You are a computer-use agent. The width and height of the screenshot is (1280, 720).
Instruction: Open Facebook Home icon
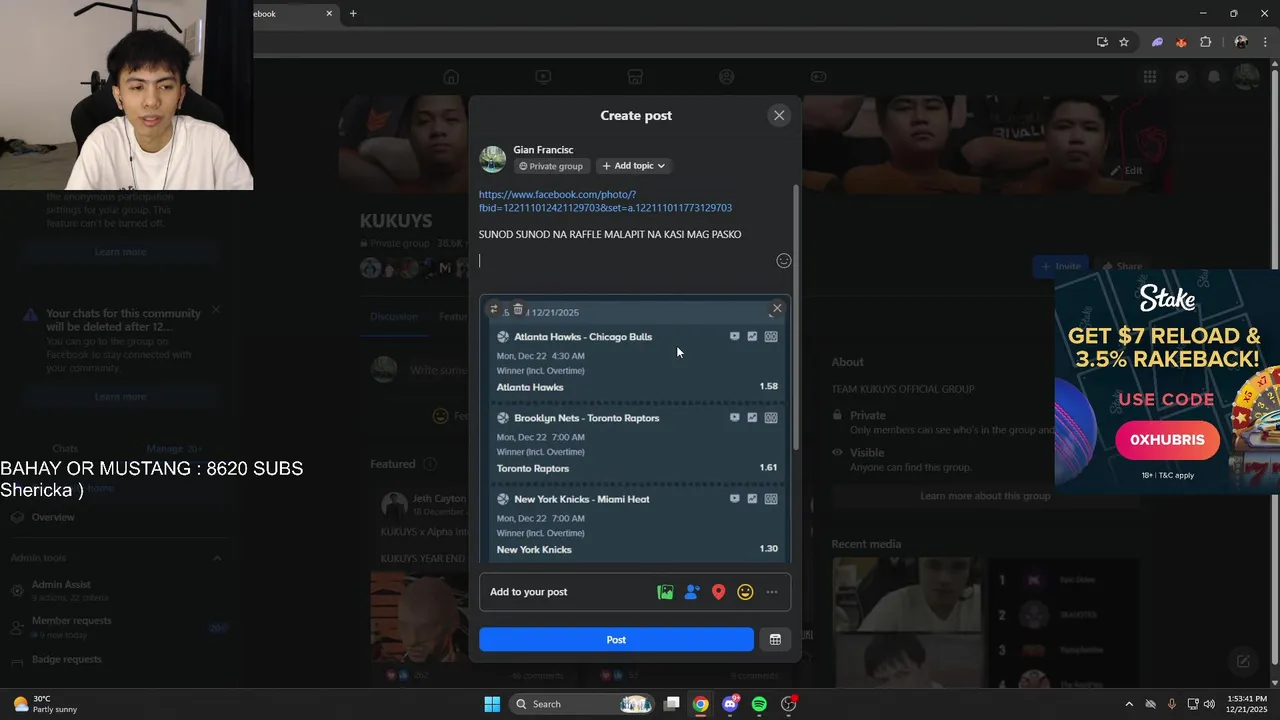tap(451, 77)
